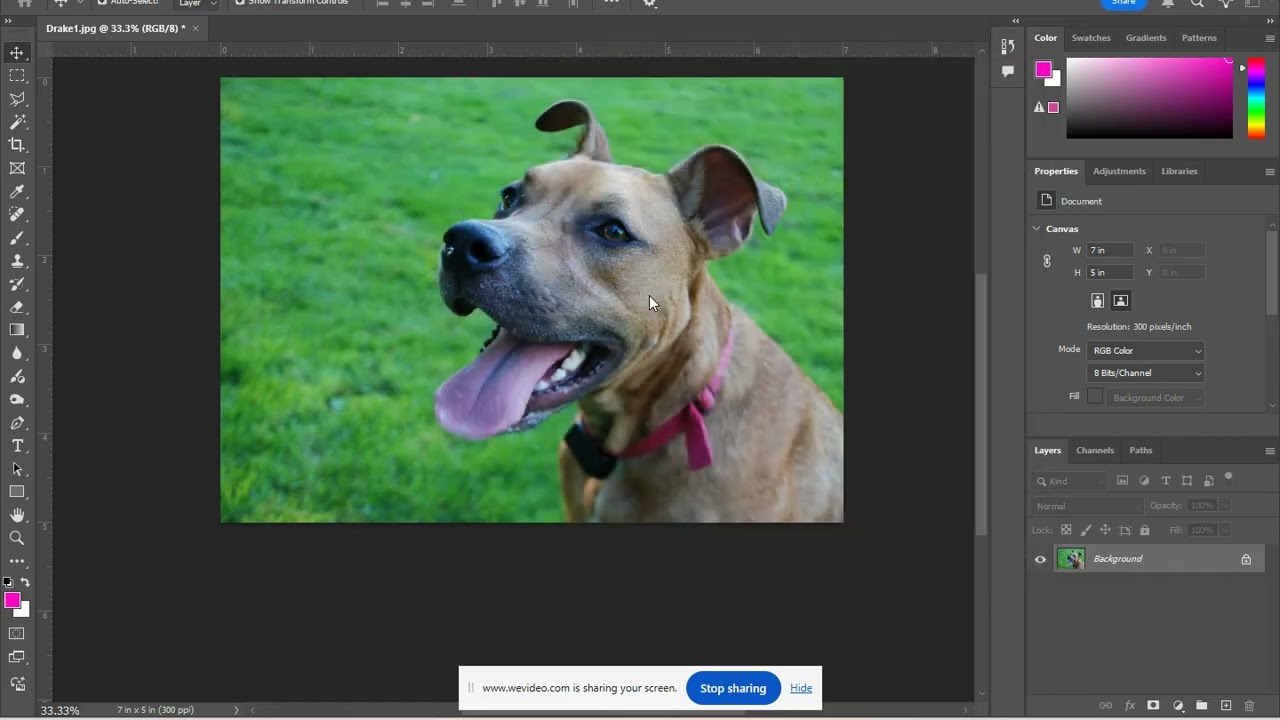Select the Pen tool
Viewport: 1280px width, 720px height.
17,422
